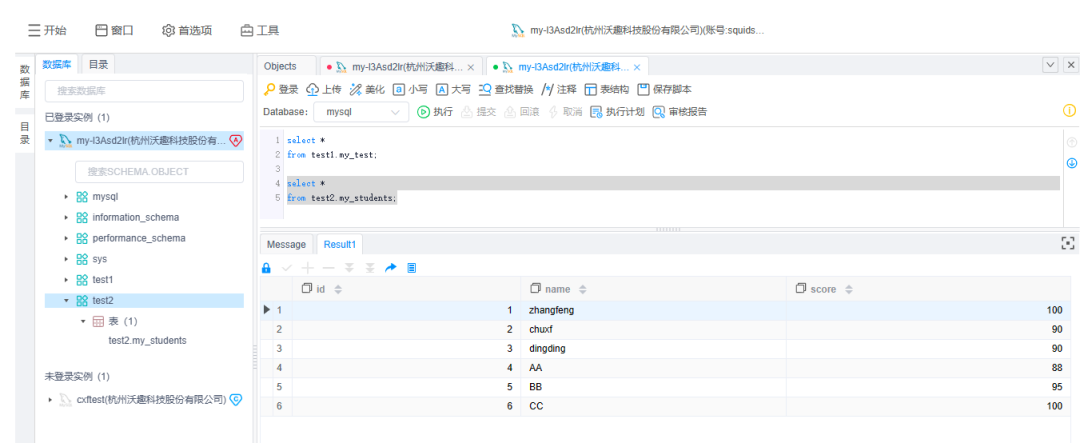Screen dimensions: 1080x443
Task: Toggle 注释 comment on selection
Action: pyautogui.click(x=559, y=90)
